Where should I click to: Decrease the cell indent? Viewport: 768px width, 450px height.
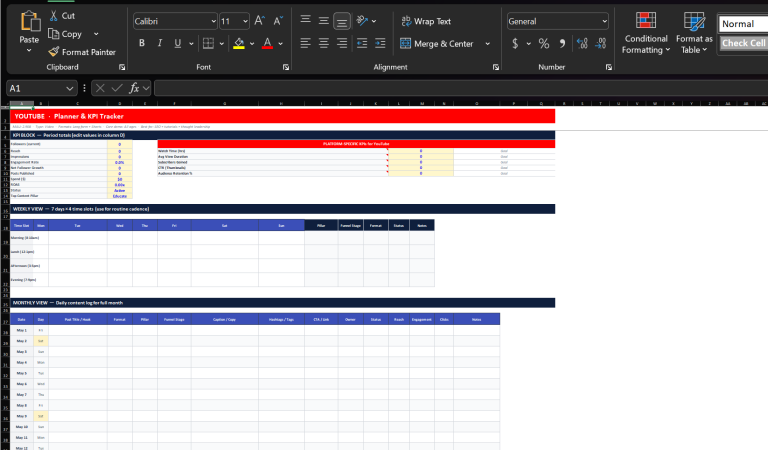tap(362, 43)
